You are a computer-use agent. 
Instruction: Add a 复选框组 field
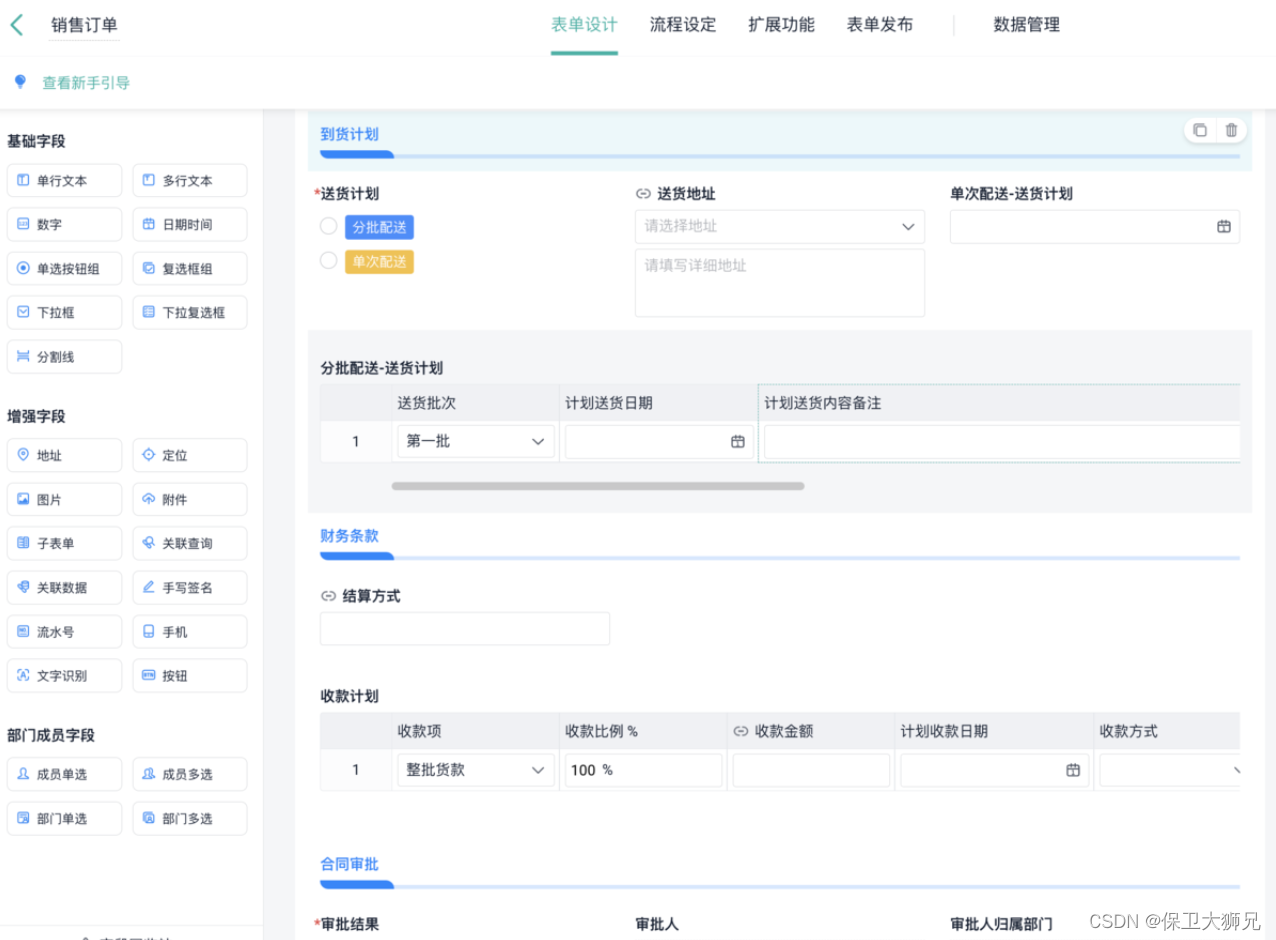click(x=190, y=269)
